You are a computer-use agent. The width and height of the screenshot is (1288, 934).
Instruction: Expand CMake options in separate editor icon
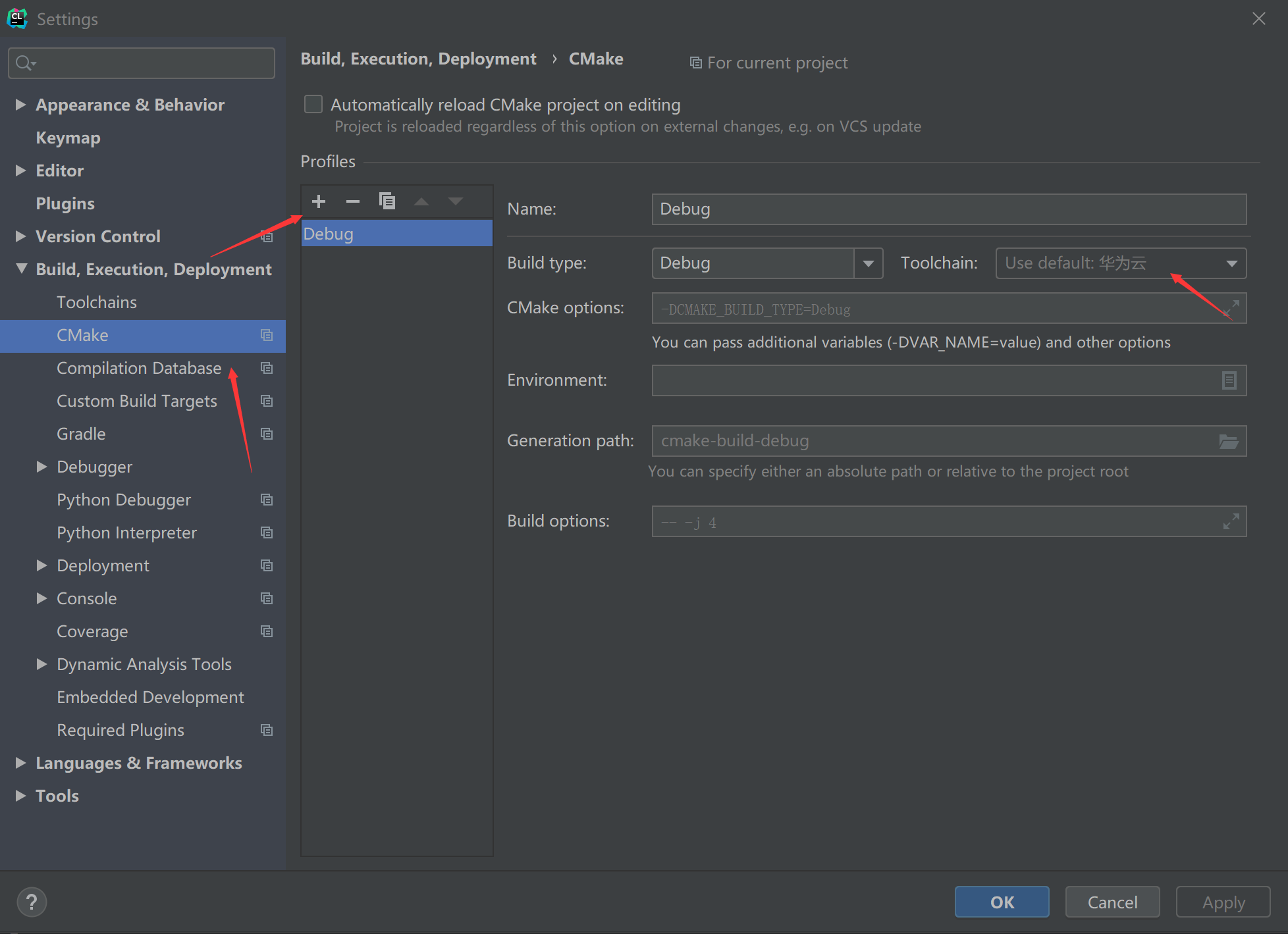click(1231, 307)
